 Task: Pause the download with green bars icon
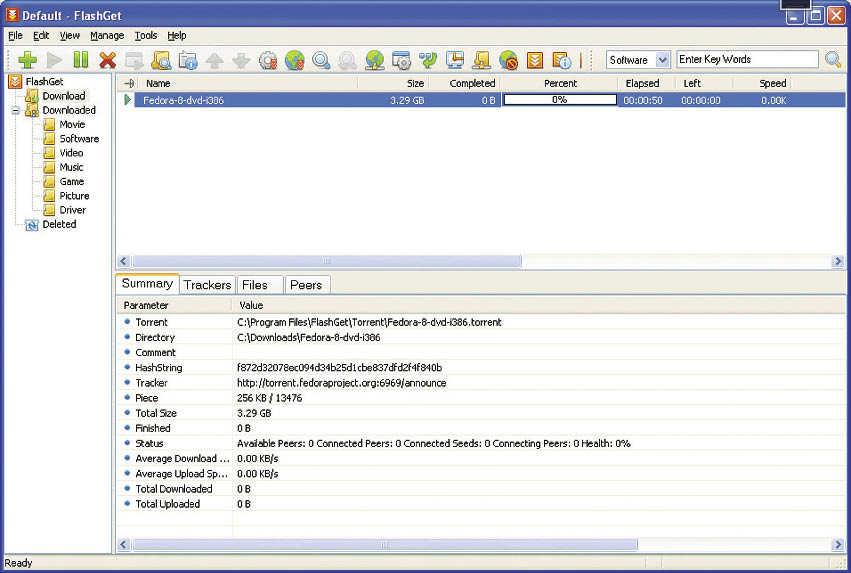(81, 60)
